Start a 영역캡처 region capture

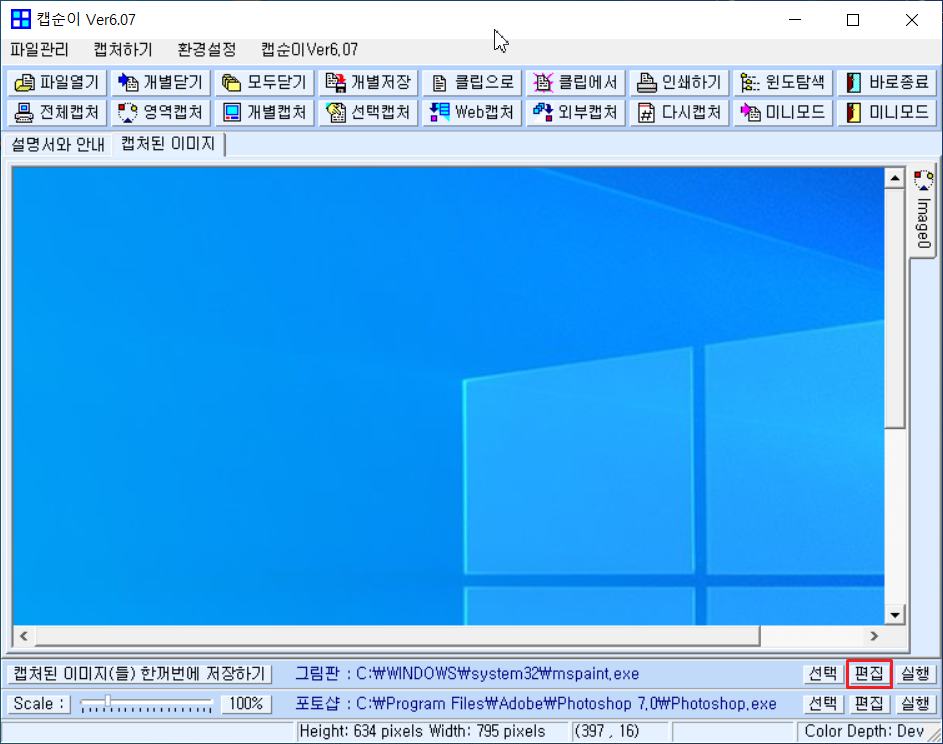[161, 112]
